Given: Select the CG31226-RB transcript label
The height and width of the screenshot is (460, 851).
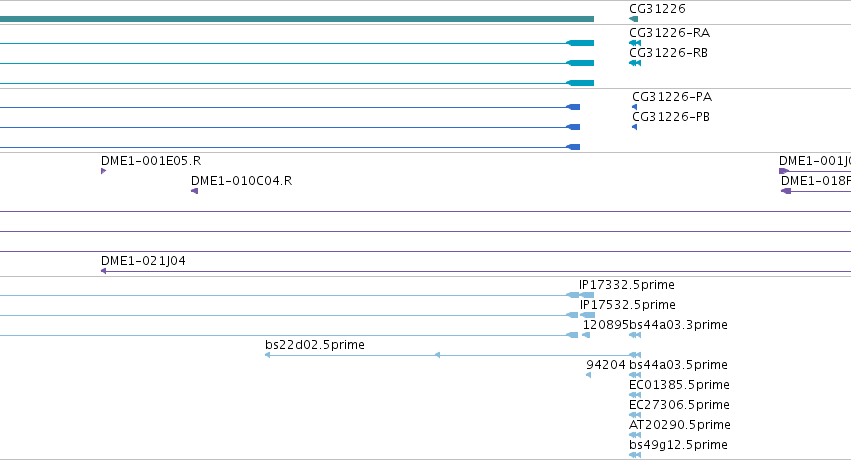Looking at the screenshot, I should pos(668,53).
